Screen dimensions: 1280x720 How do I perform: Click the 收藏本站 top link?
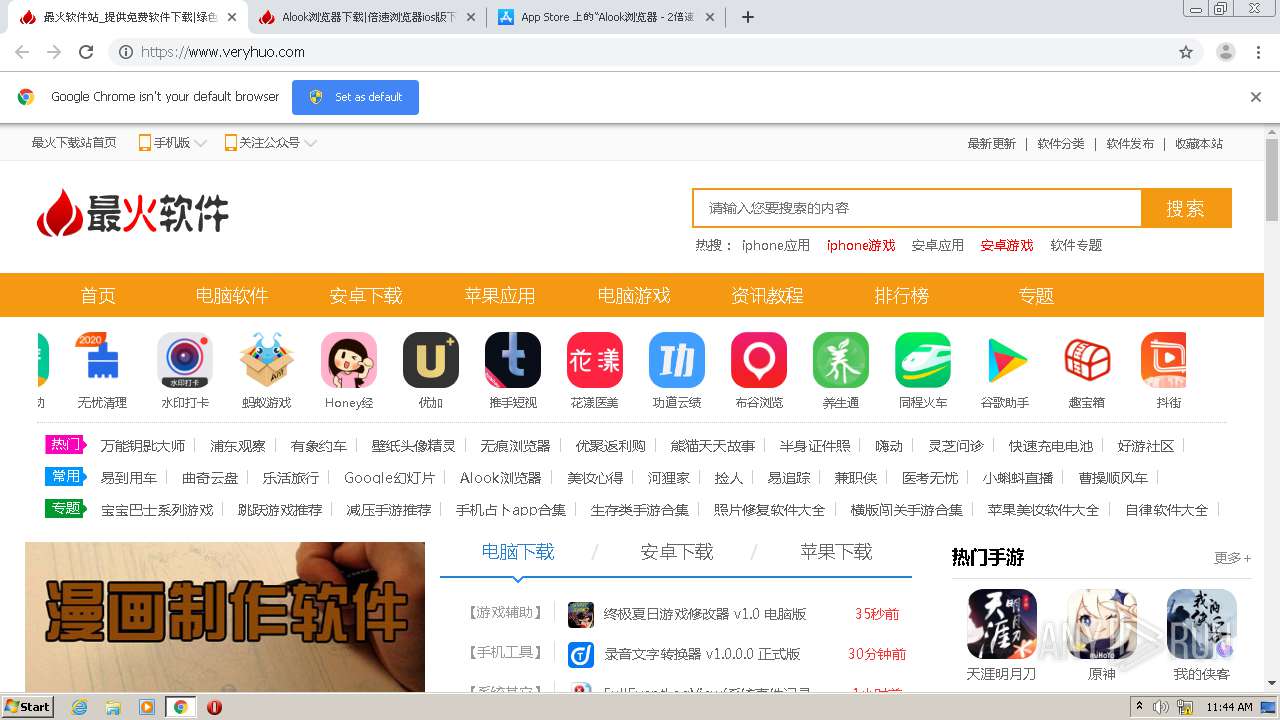1199,143
